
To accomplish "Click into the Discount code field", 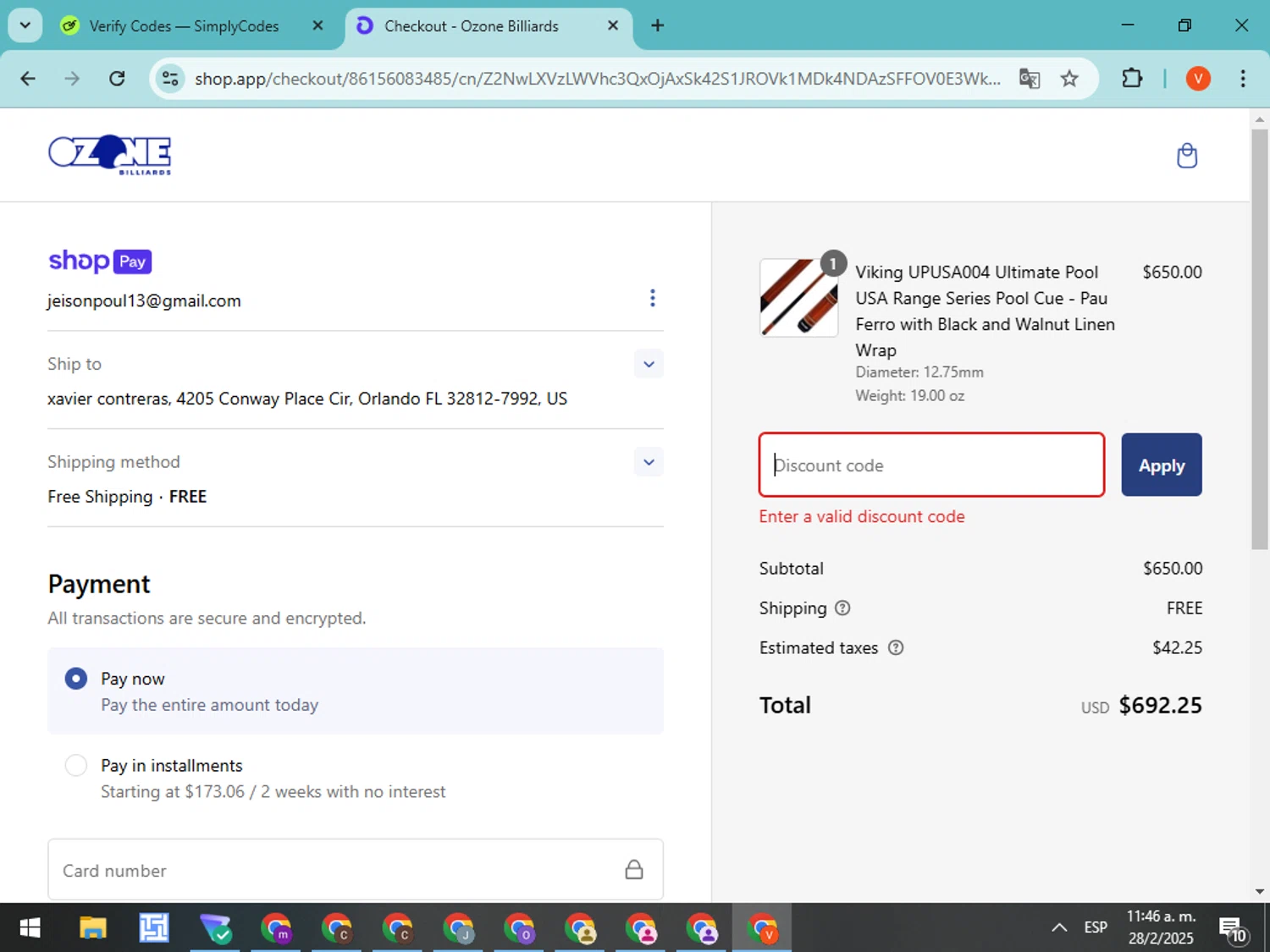I will pyautogui.click(x=931, y=465).
